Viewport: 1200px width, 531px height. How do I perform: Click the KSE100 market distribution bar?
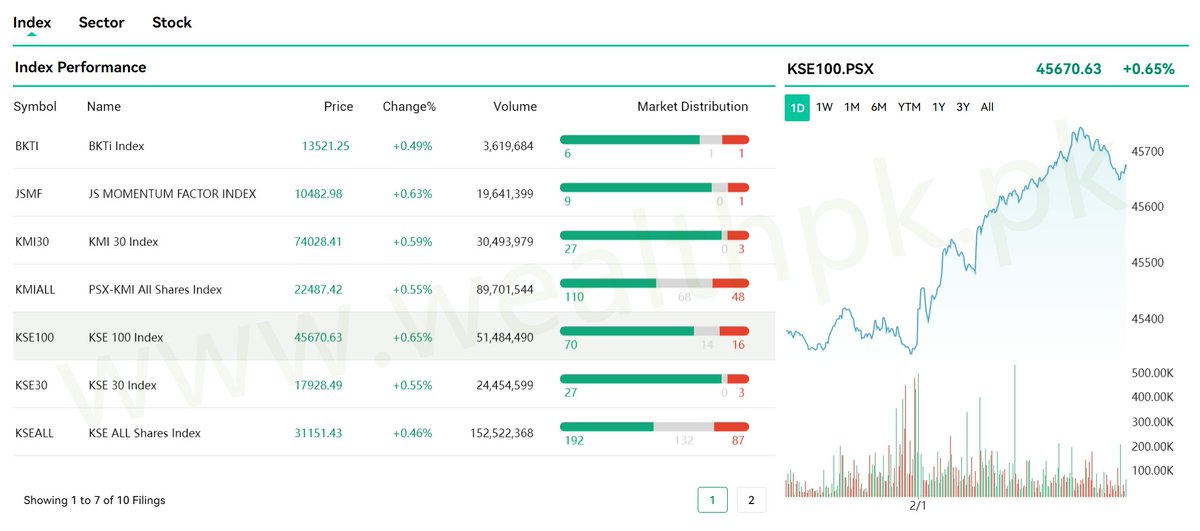click(654, 331)
